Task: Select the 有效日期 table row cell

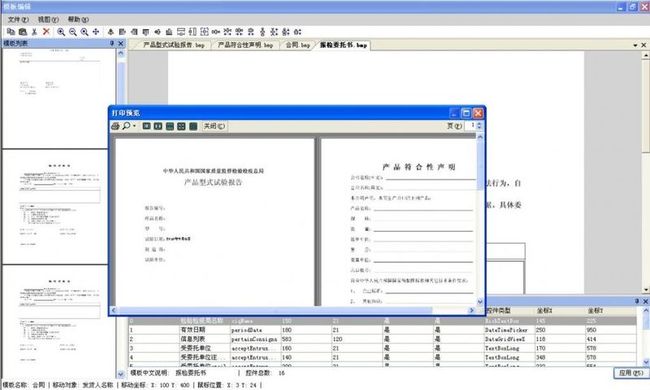Action: [204, 330]
